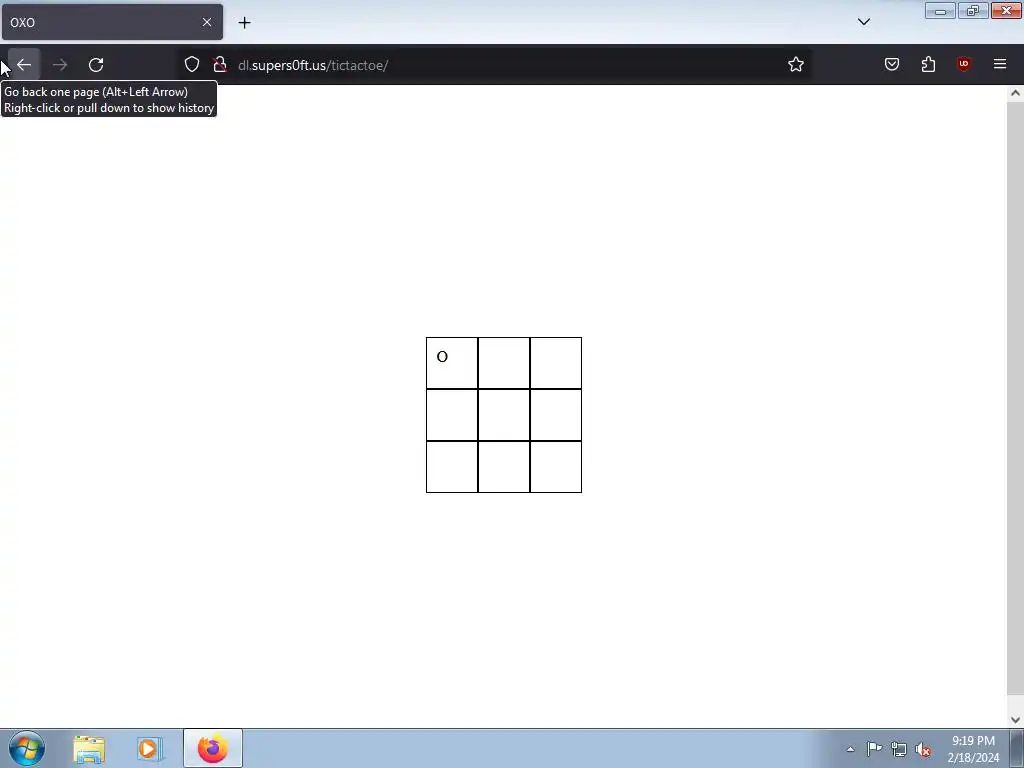Mark the bottom-right board cell
Screen dimensions: 1024x768
(556, 467)
